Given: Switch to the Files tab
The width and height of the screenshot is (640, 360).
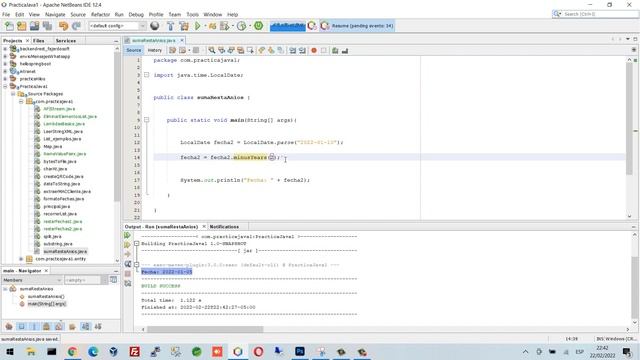Looking at the screenshot, I should [x=39, y=41].
